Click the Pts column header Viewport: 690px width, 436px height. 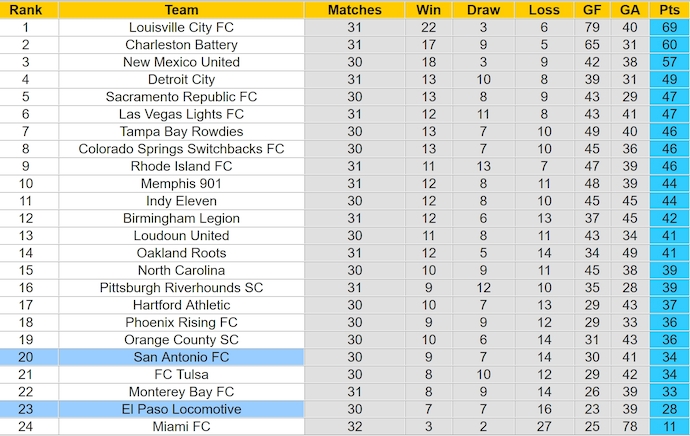coord(669,10)
